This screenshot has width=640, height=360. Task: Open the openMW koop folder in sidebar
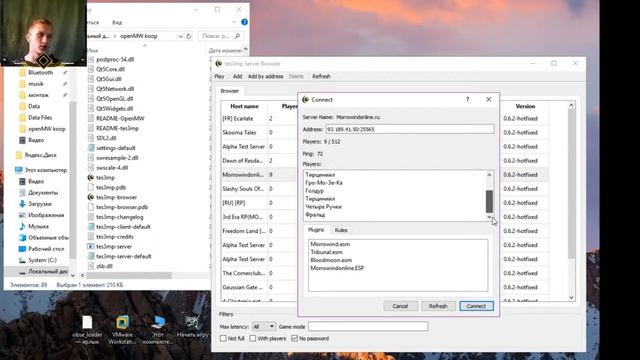click(46, 129)
